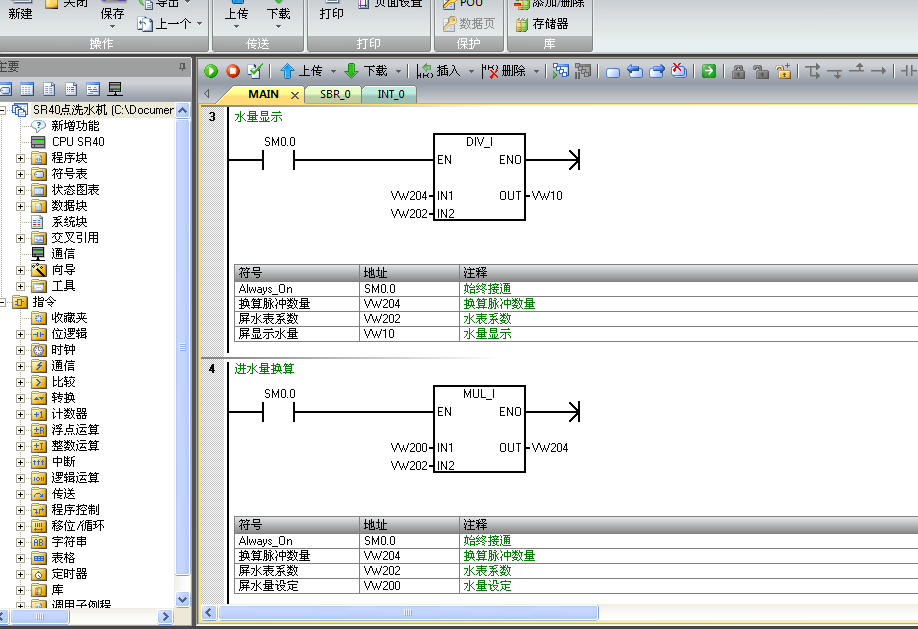The width and height of the screenshot is (918, 629).
Task: Select 系统块 in project tree
Action: (x=69, y=222)
